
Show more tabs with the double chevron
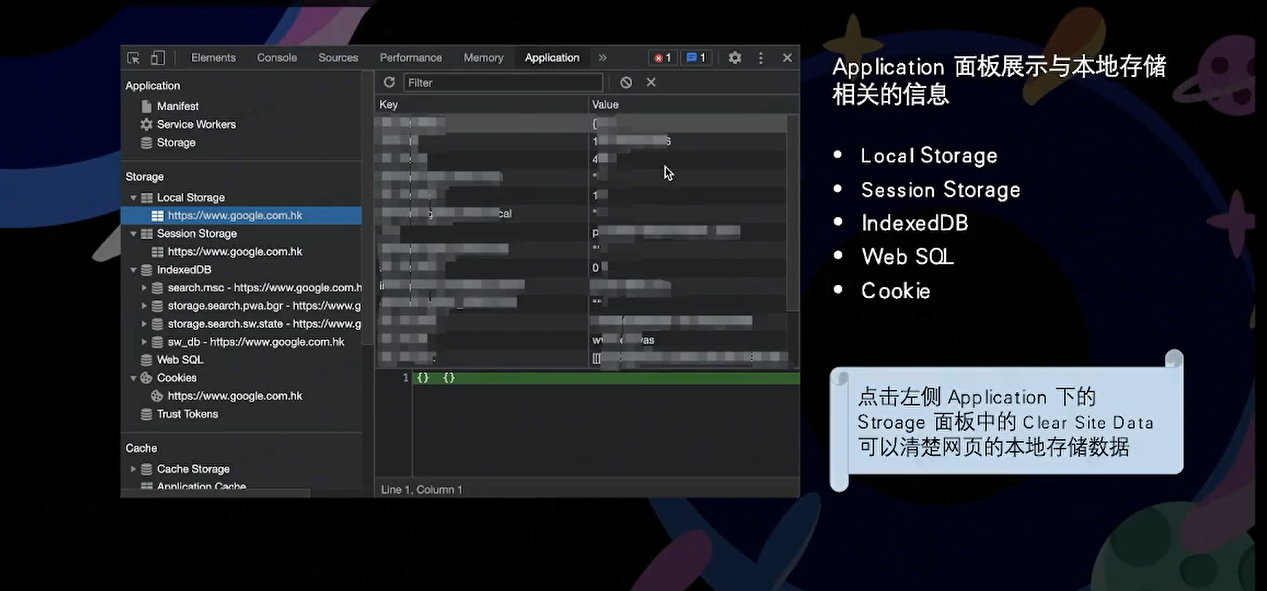602,58
